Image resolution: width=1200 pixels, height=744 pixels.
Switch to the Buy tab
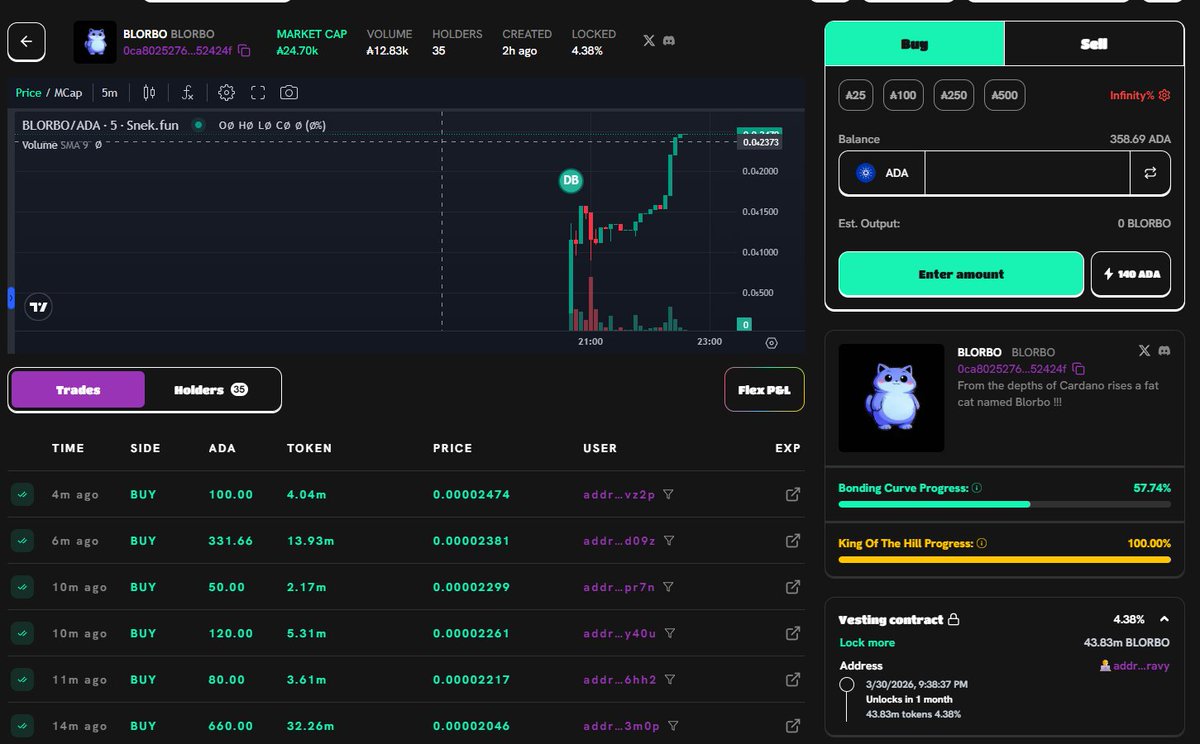[x=914, y=44]
